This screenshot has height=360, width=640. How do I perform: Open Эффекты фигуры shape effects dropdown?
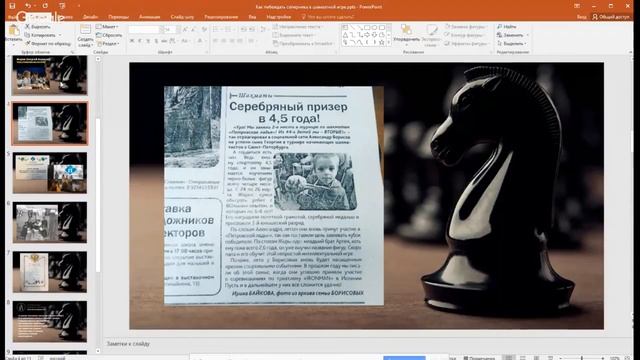(467, 43)
